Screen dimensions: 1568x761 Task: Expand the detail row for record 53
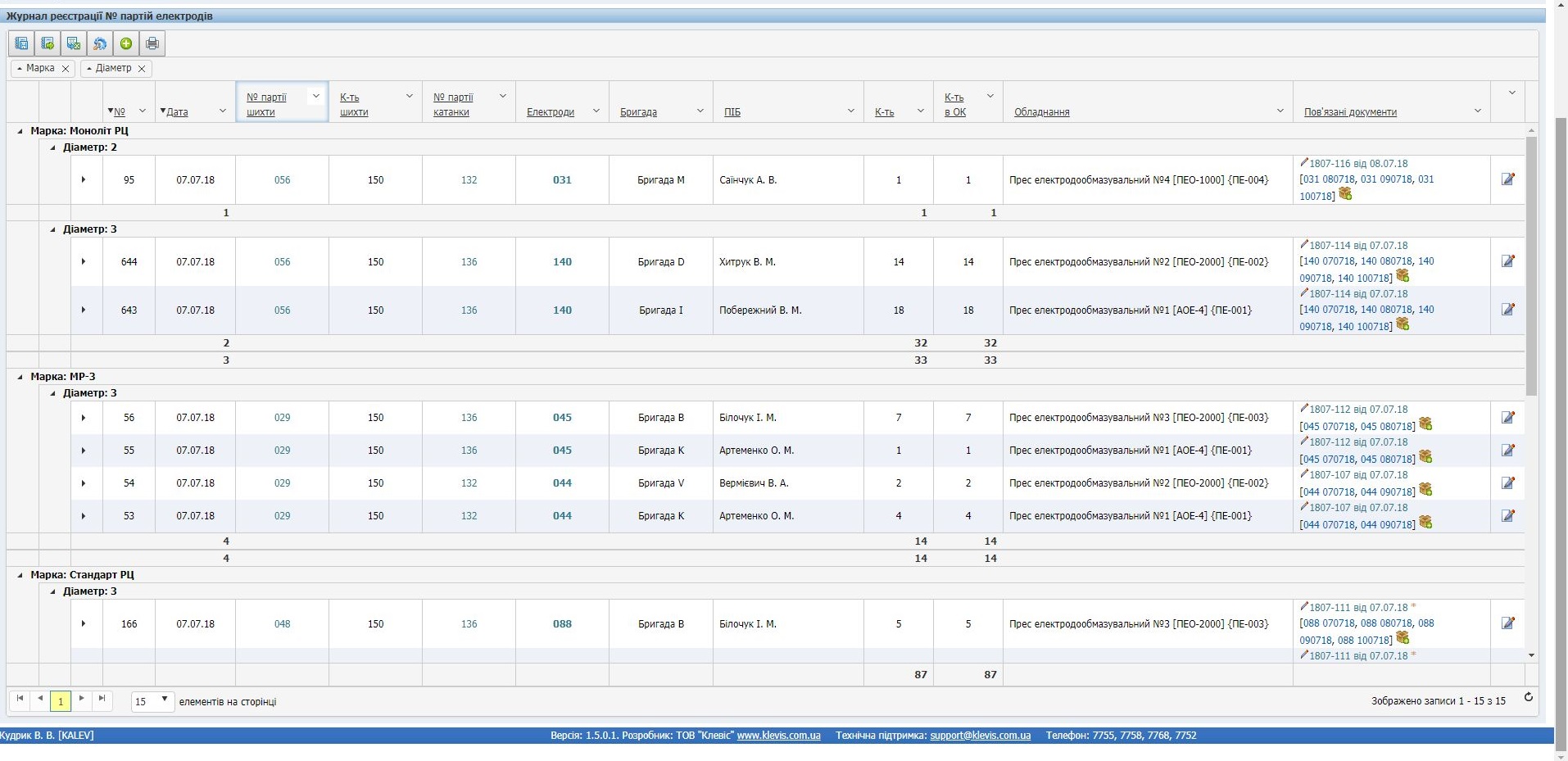(x=84, y=516)
